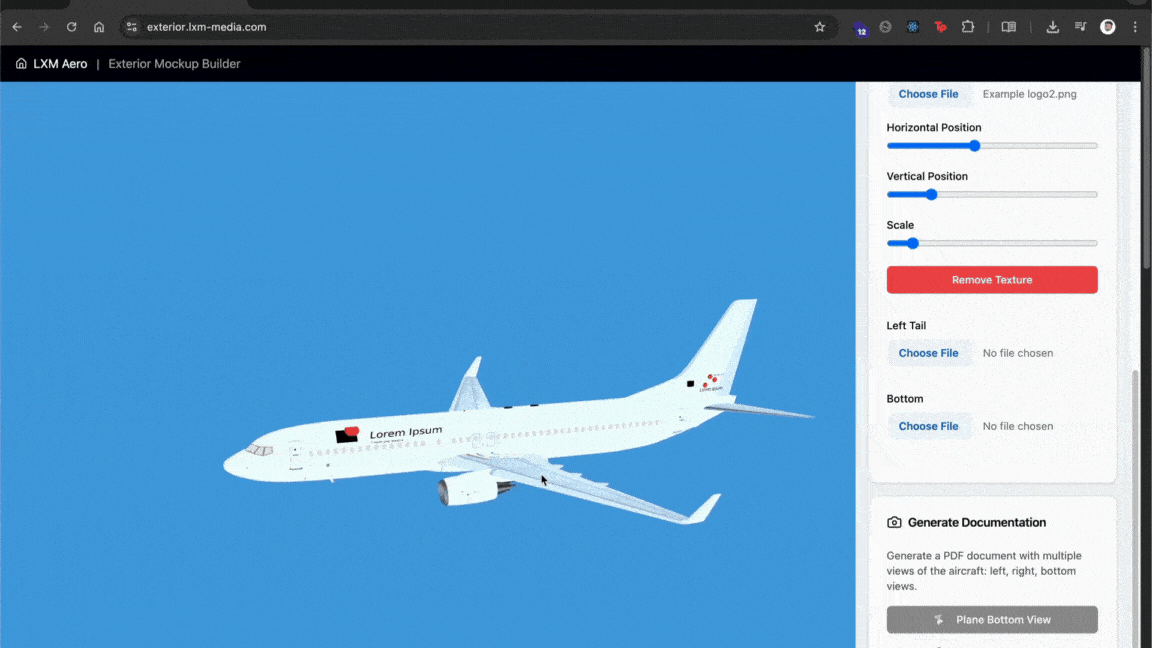Viewport: 1152px width, 648px height.
Task: Click the LXM Aero header link
Action: (60, 64)
